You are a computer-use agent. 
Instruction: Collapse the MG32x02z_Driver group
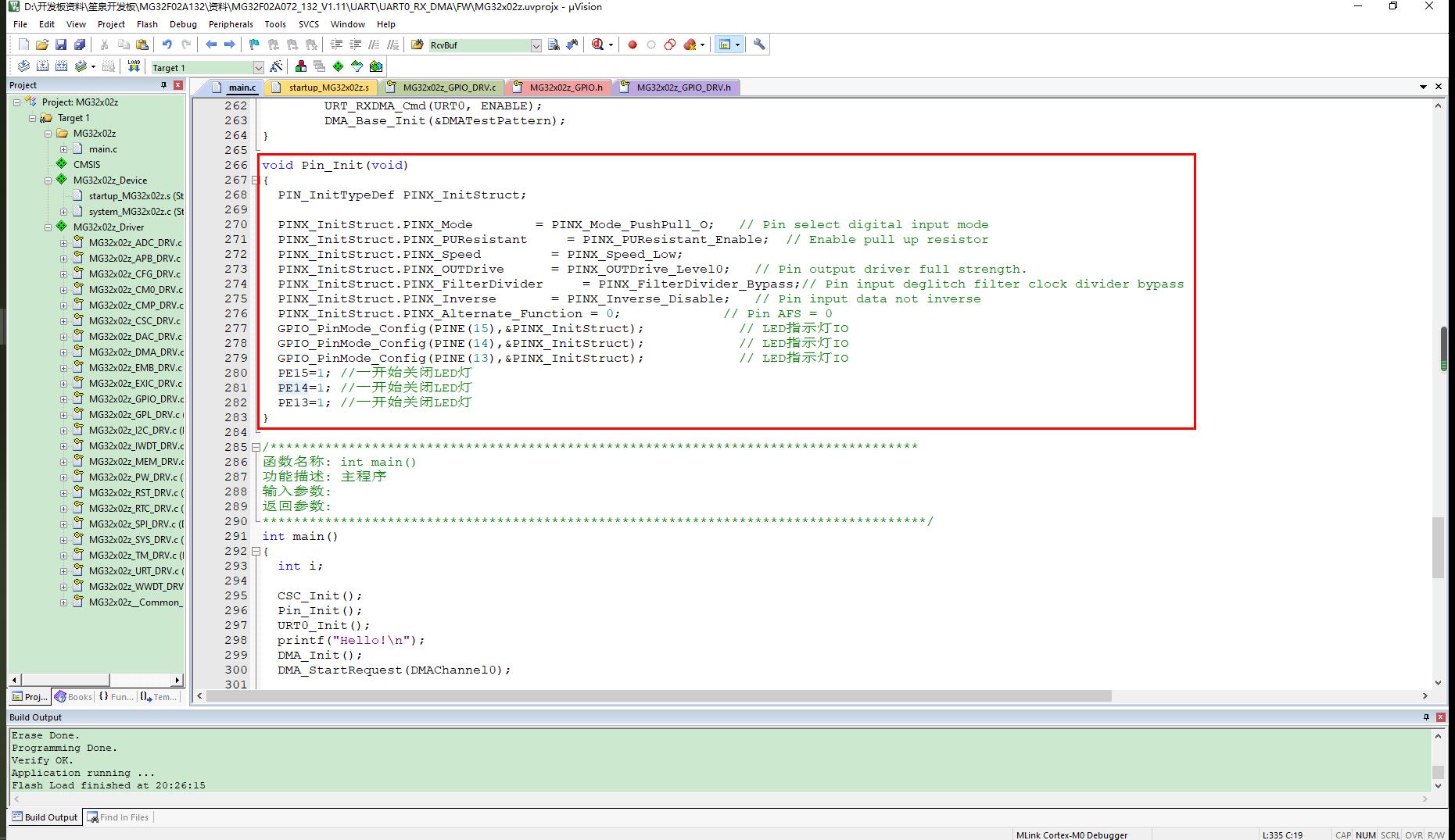(x=48, y=227)
